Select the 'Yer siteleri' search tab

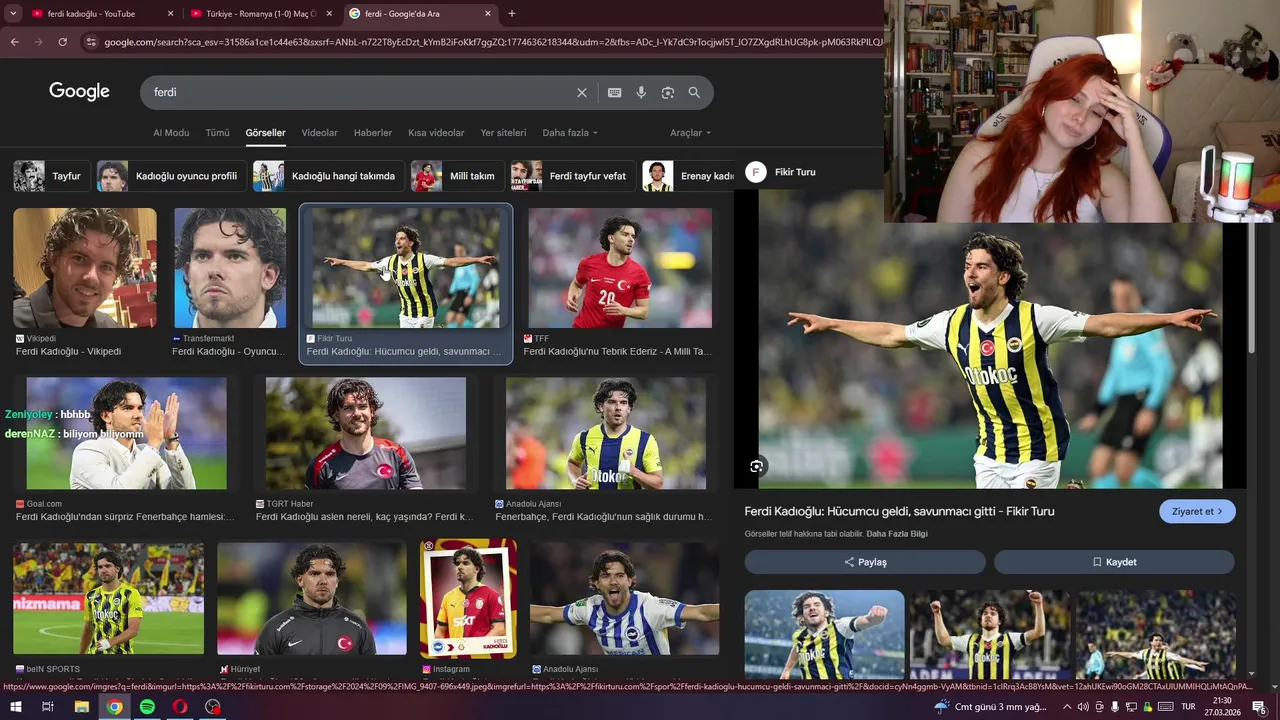[x=503, y=133]
